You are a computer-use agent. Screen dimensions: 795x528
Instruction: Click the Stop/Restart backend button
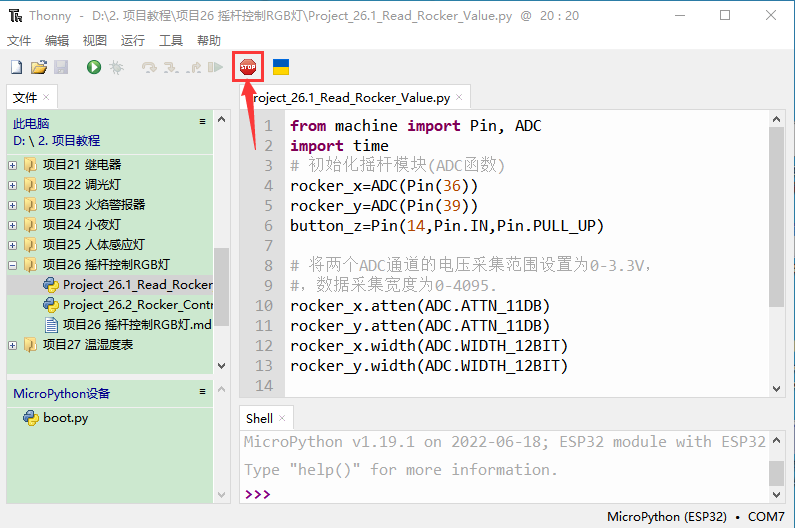tap(247, 67)
